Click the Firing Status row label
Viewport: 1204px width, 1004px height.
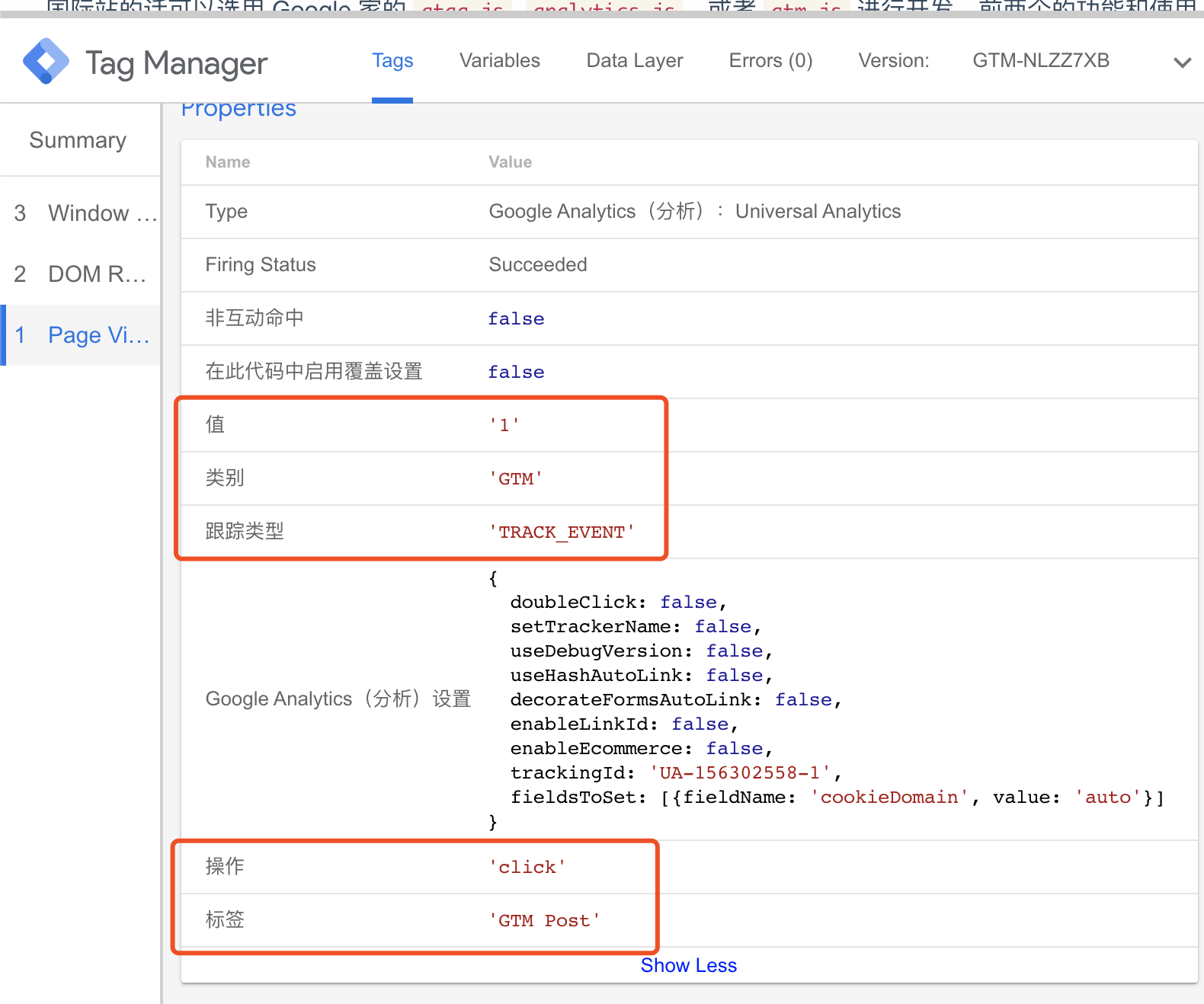261,265
